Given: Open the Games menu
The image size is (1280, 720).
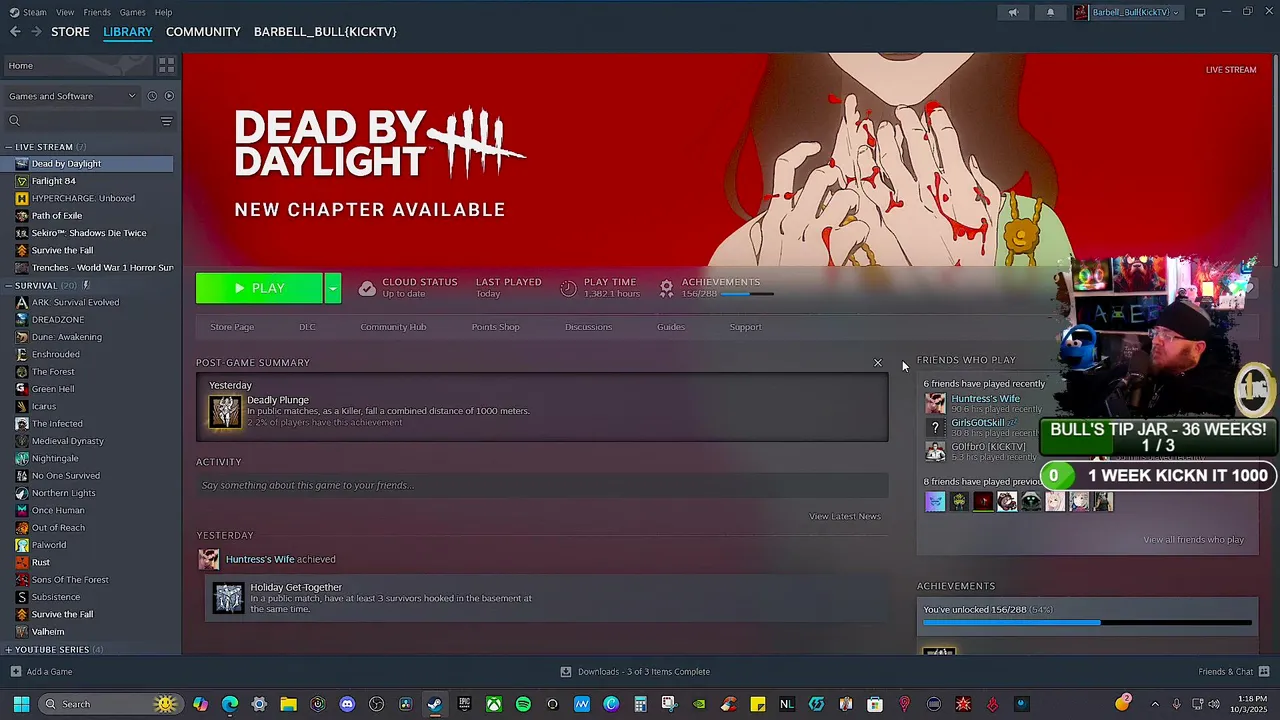Looking at the screenshot, I should pyautogui.click(x=132, y=12).
